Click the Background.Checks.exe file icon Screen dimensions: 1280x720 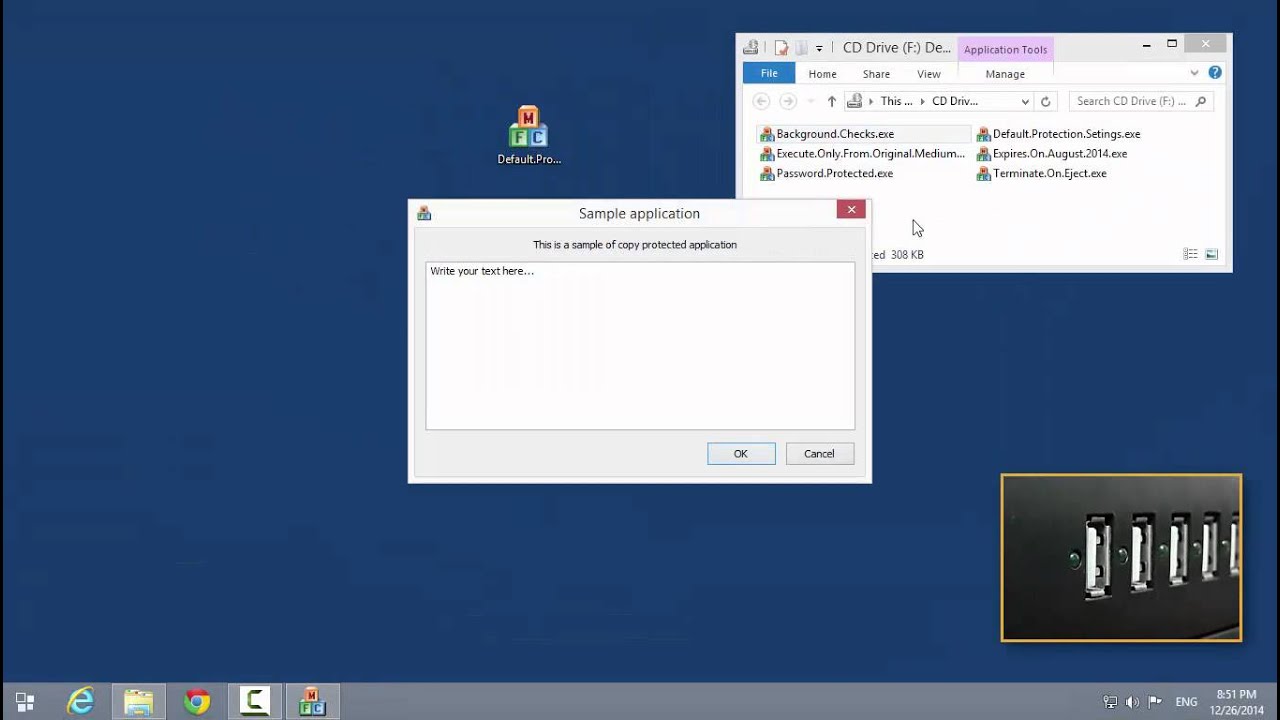coord(767,134)
